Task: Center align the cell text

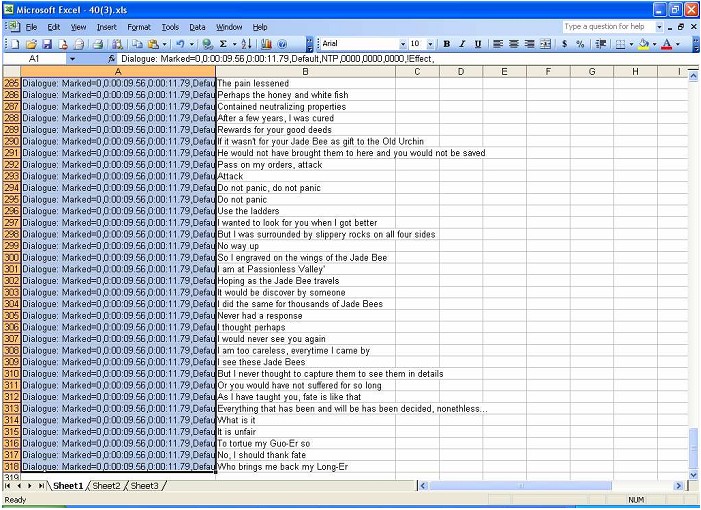Action: [514, 44]
